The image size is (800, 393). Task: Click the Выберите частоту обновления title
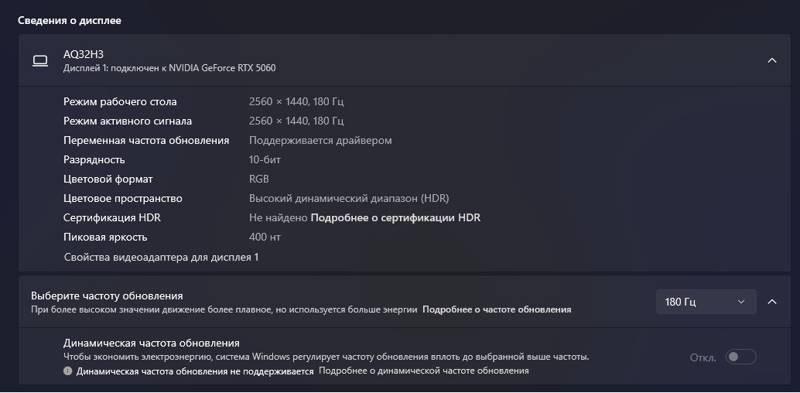click(x=107, y=296)
